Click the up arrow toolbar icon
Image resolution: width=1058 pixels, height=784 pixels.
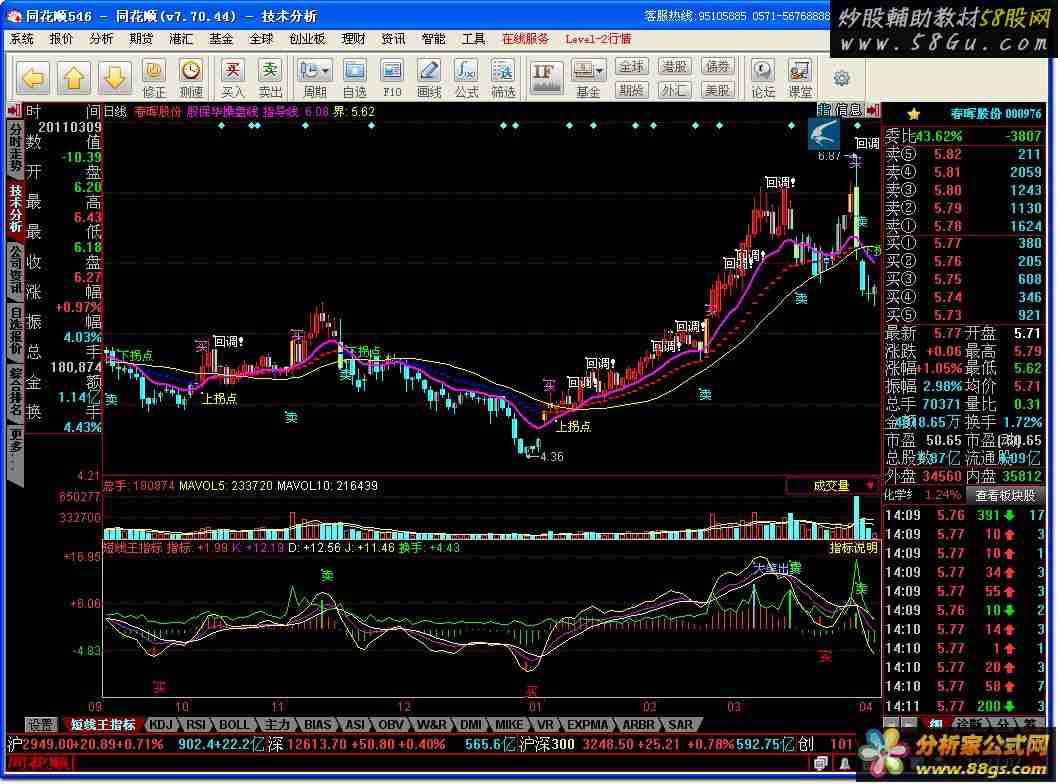[x=74, y=78]
